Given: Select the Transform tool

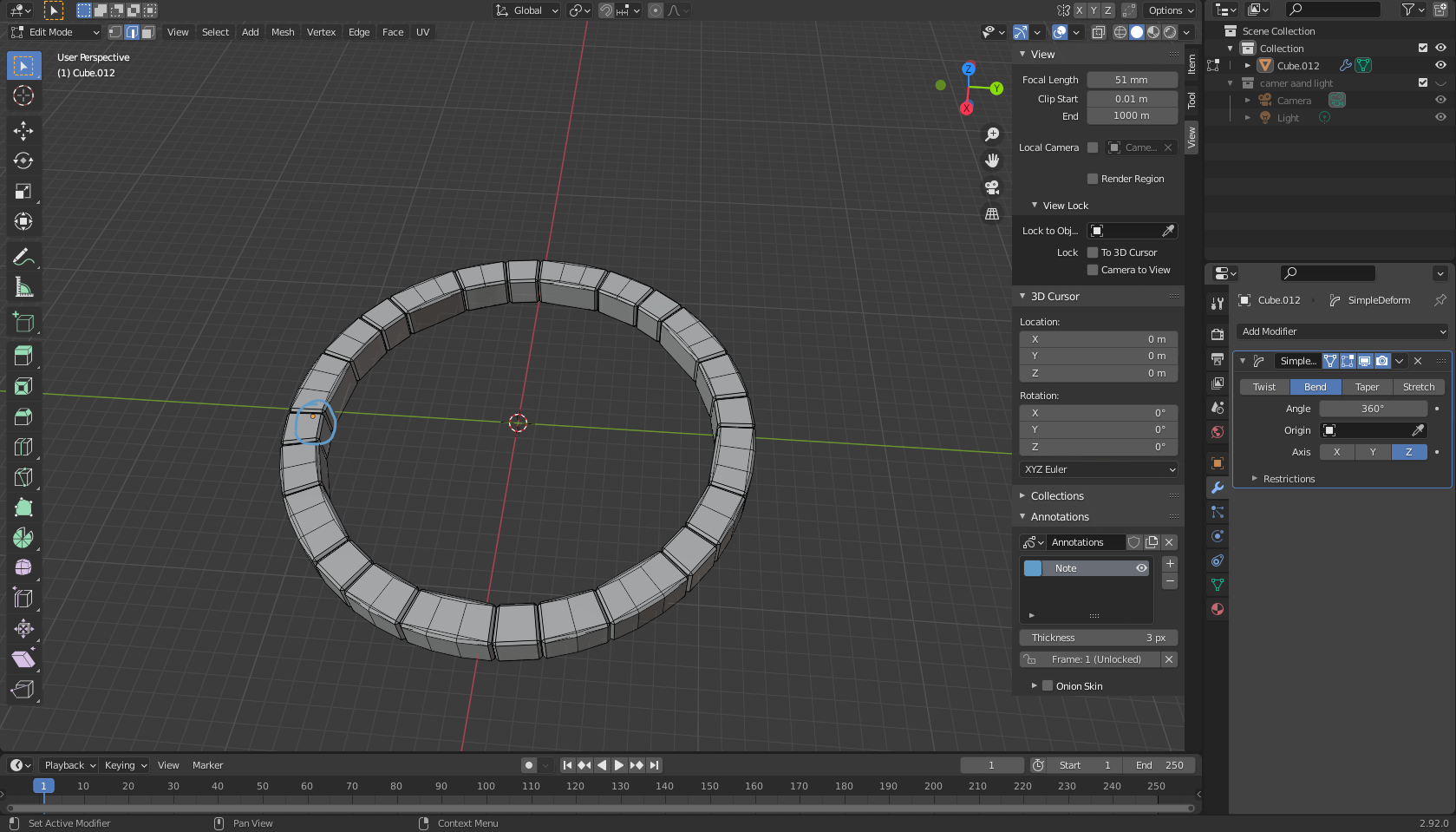Looking at the screenshot, I should click(23, 222).
